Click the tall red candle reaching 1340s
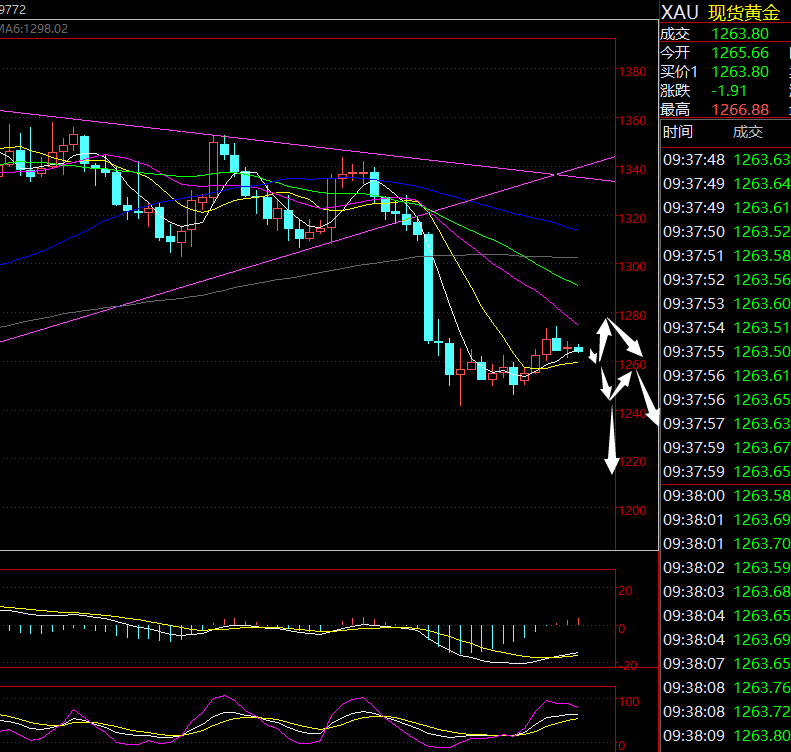The image size is (791, 752). [x=213, y=169]
